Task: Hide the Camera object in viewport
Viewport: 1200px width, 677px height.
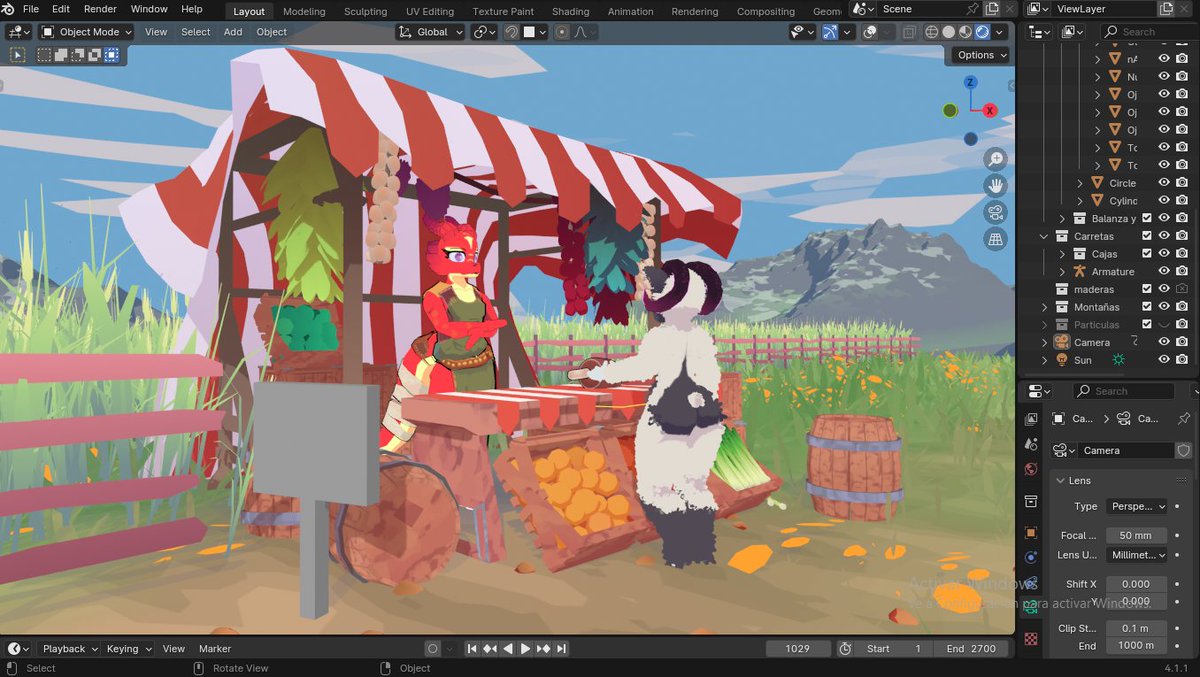Action: pyautogui.click(x=1164, y=342)
